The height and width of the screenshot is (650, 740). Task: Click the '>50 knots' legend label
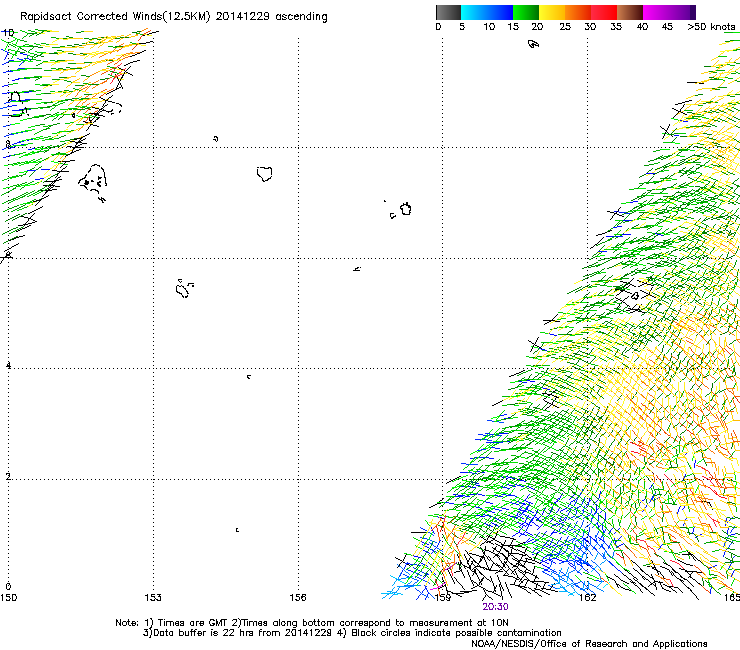tap(711, 27)
